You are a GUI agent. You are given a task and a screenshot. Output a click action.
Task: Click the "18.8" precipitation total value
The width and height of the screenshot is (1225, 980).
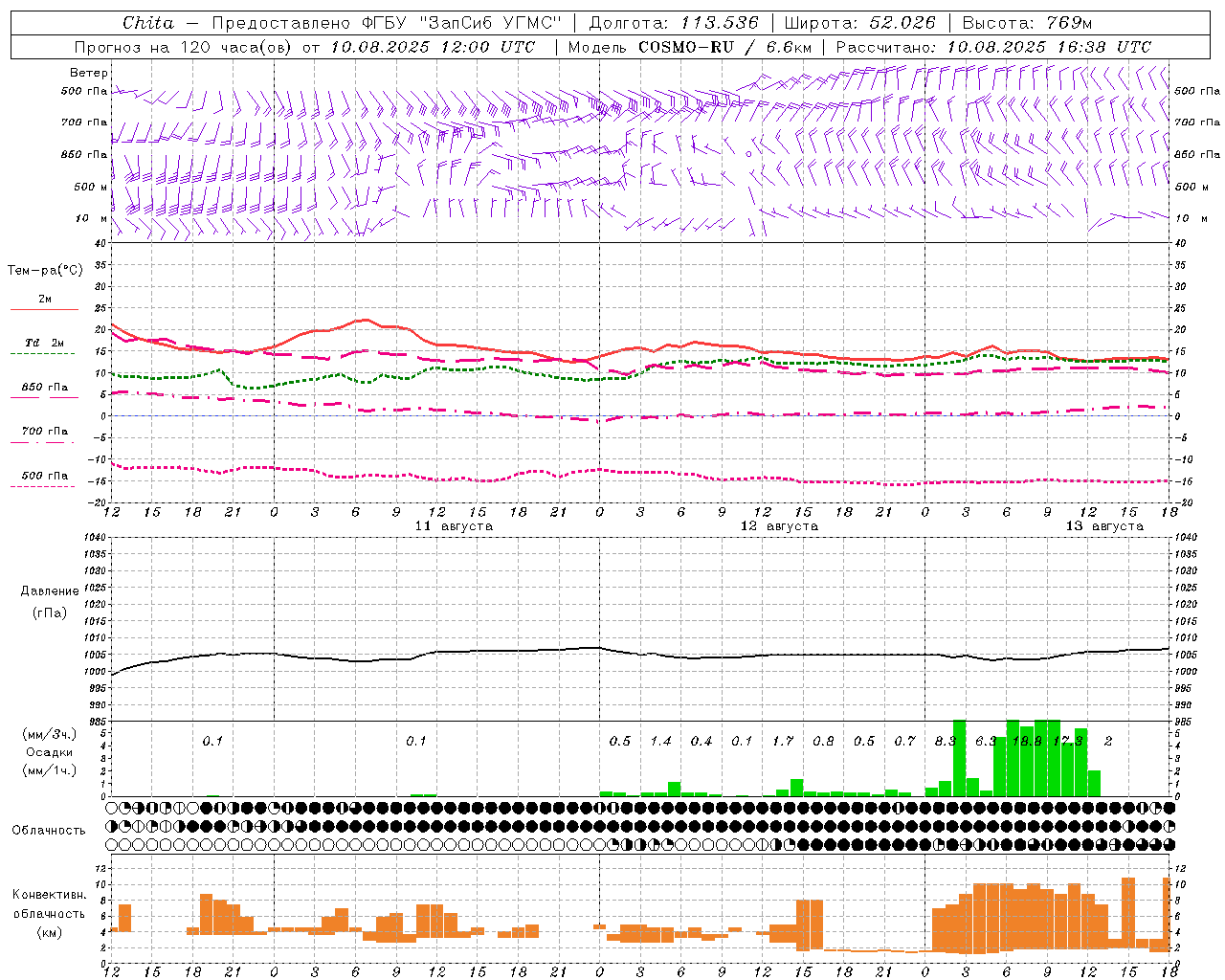click(x=1027, y=742)
